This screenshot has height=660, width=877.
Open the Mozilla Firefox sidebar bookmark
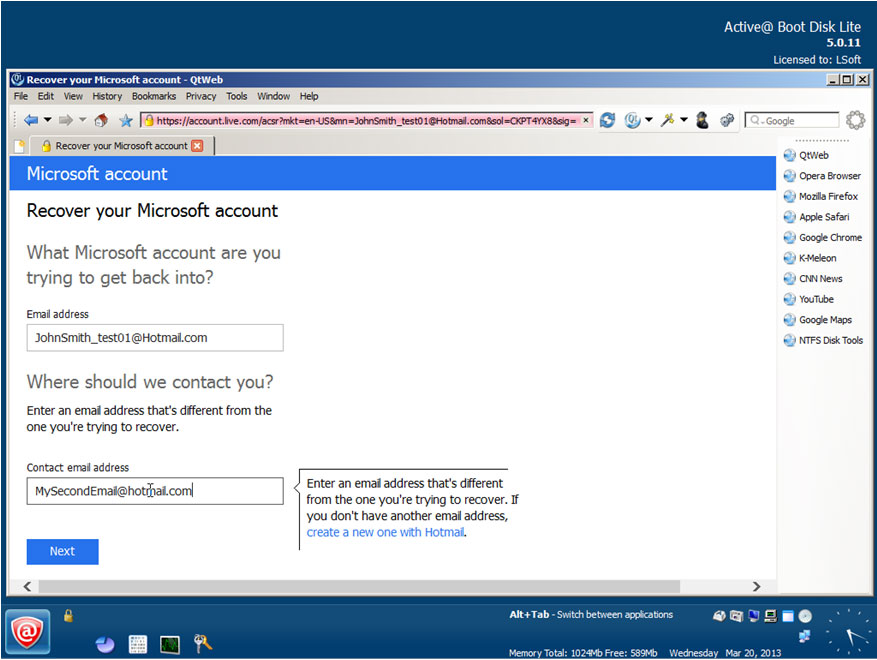pyautogui.click(x=821, y=196)
